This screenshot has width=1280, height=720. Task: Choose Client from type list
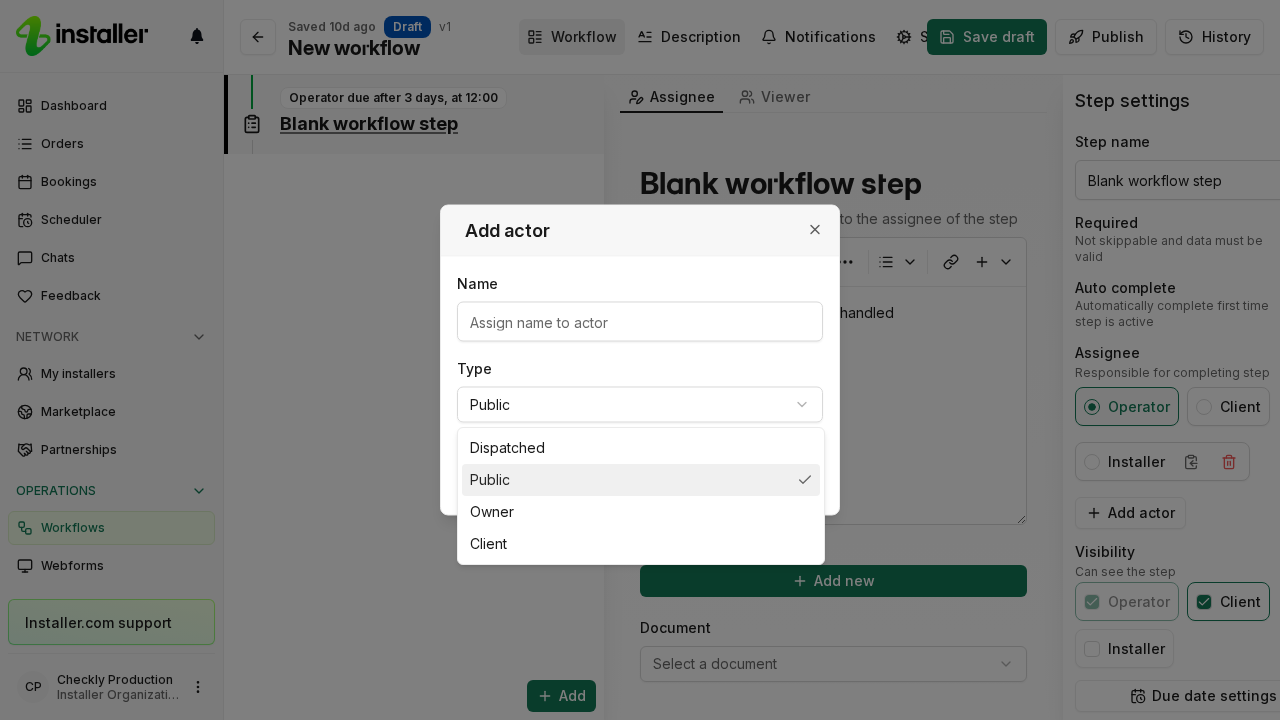(x=641, y=544)
